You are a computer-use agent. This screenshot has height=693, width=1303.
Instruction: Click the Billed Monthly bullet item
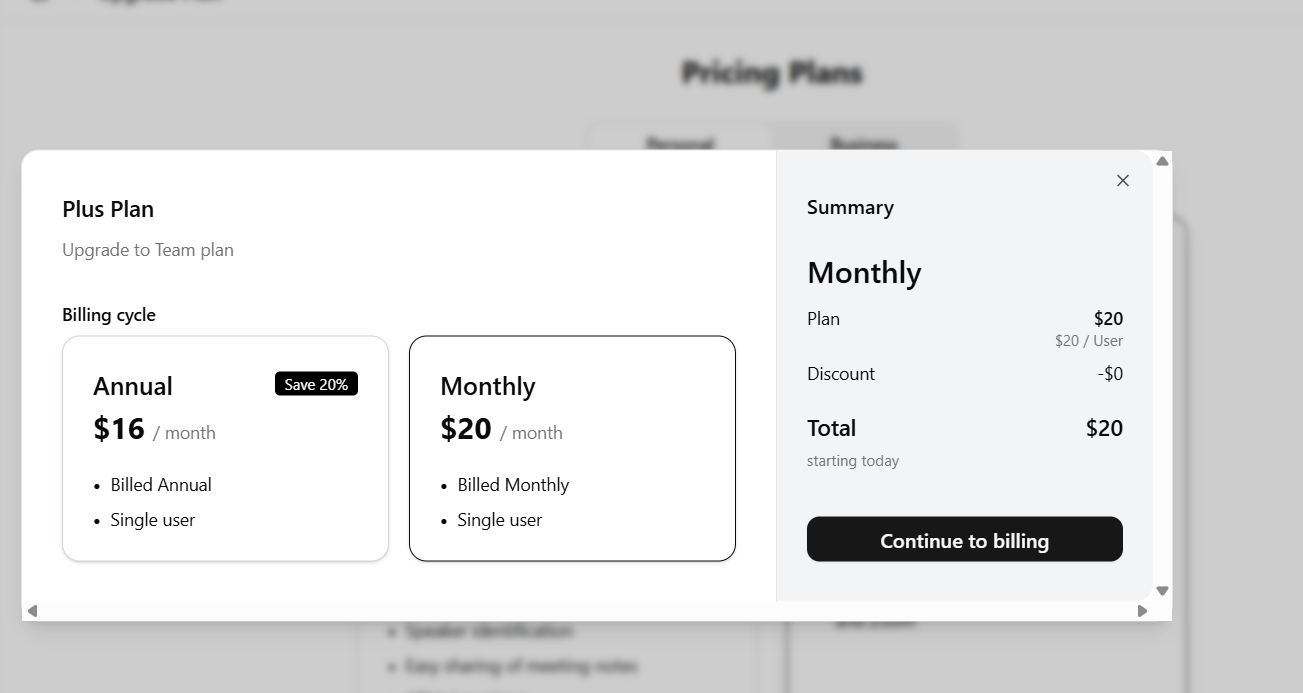coord(513,485)
